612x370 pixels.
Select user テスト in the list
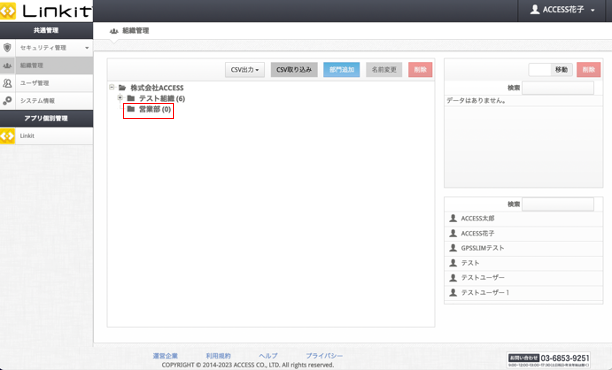click(523, 263)
